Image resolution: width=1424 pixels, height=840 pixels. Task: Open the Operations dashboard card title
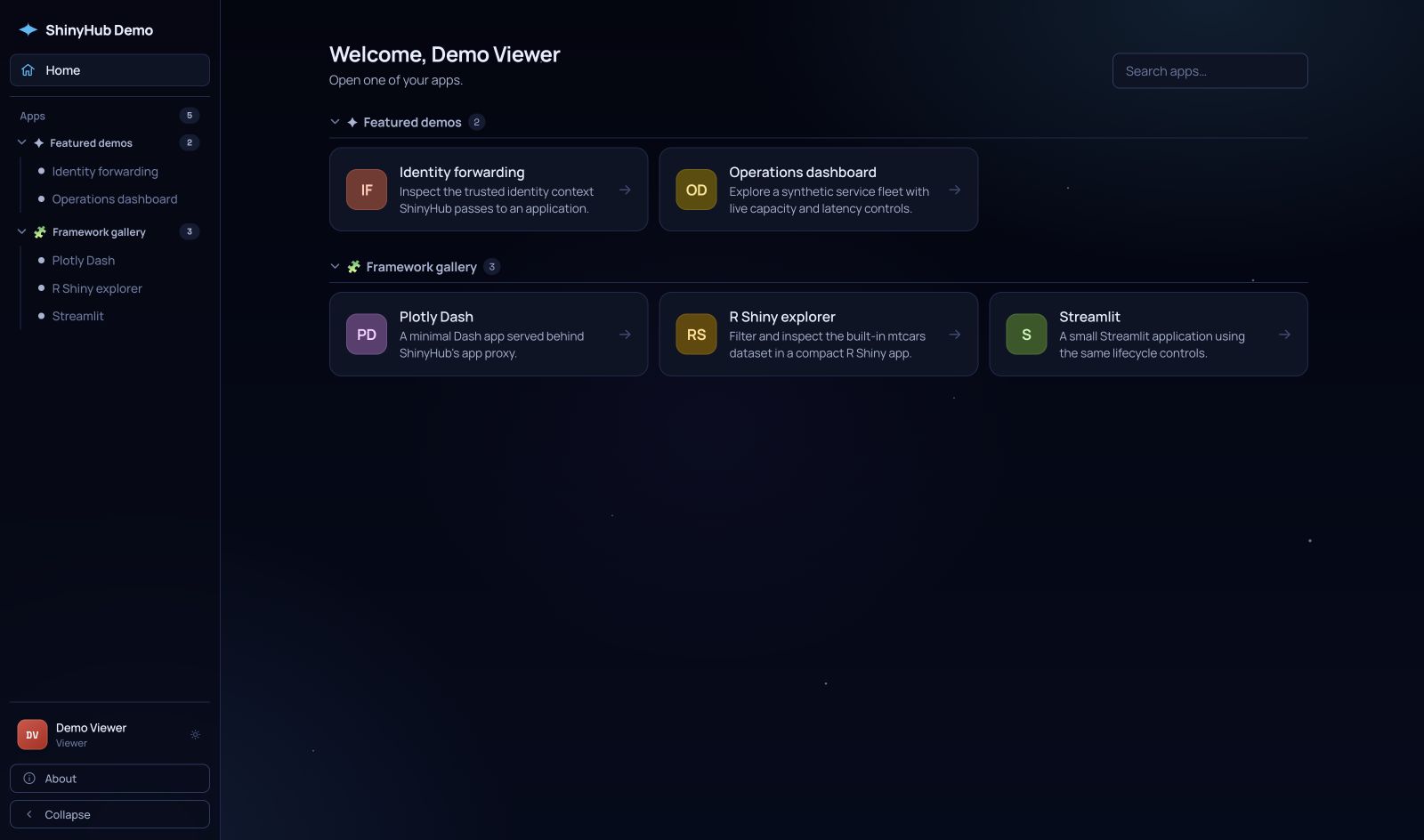click(803, 173)
